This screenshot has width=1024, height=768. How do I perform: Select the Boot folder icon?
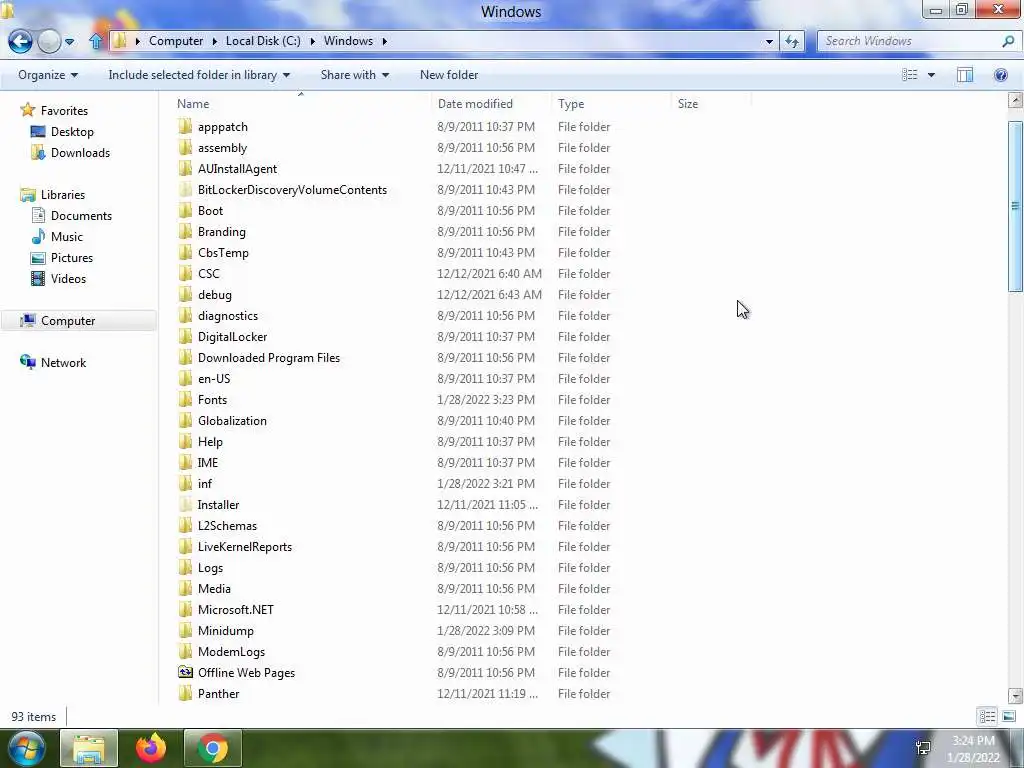click(185, 210)
